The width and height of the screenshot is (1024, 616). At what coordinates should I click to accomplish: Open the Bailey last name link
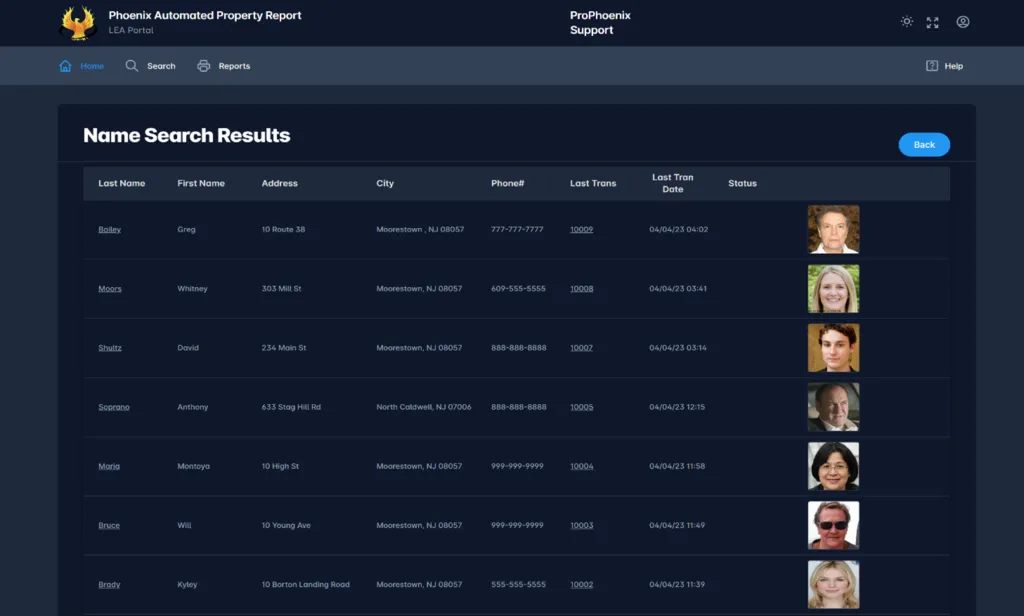110,229
